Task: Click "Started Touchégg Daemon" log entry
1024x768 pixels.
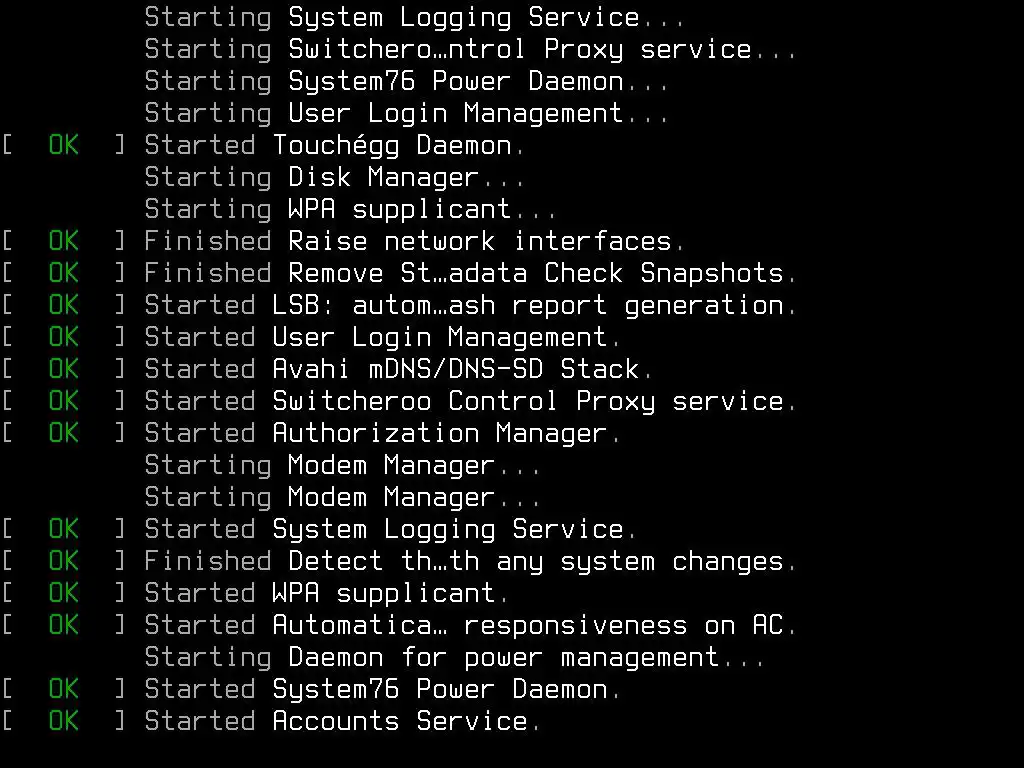Action: (x=334, y=145)
